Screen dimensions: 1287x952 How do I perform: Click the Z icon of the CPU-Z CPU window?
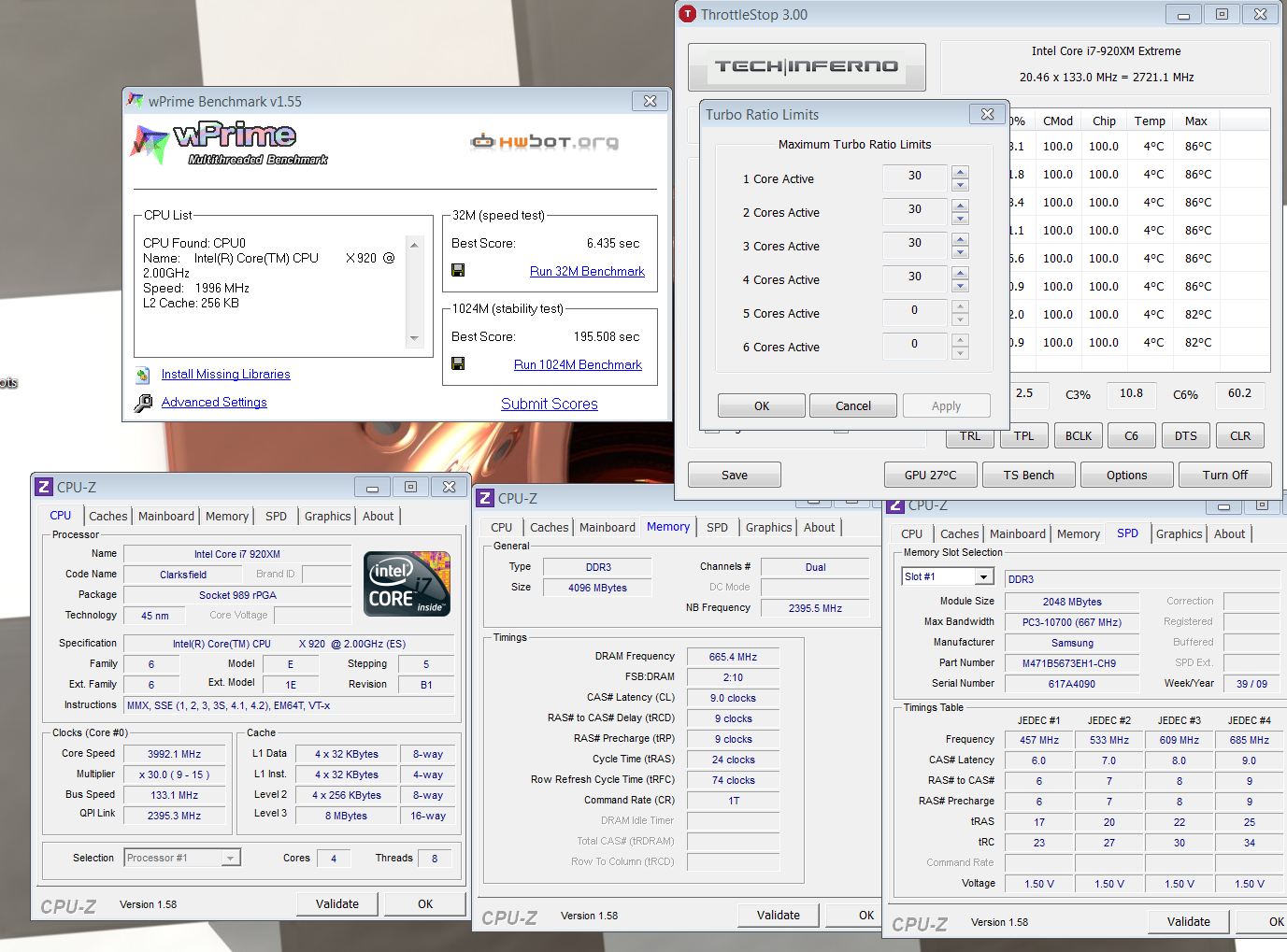pos(44,487)
